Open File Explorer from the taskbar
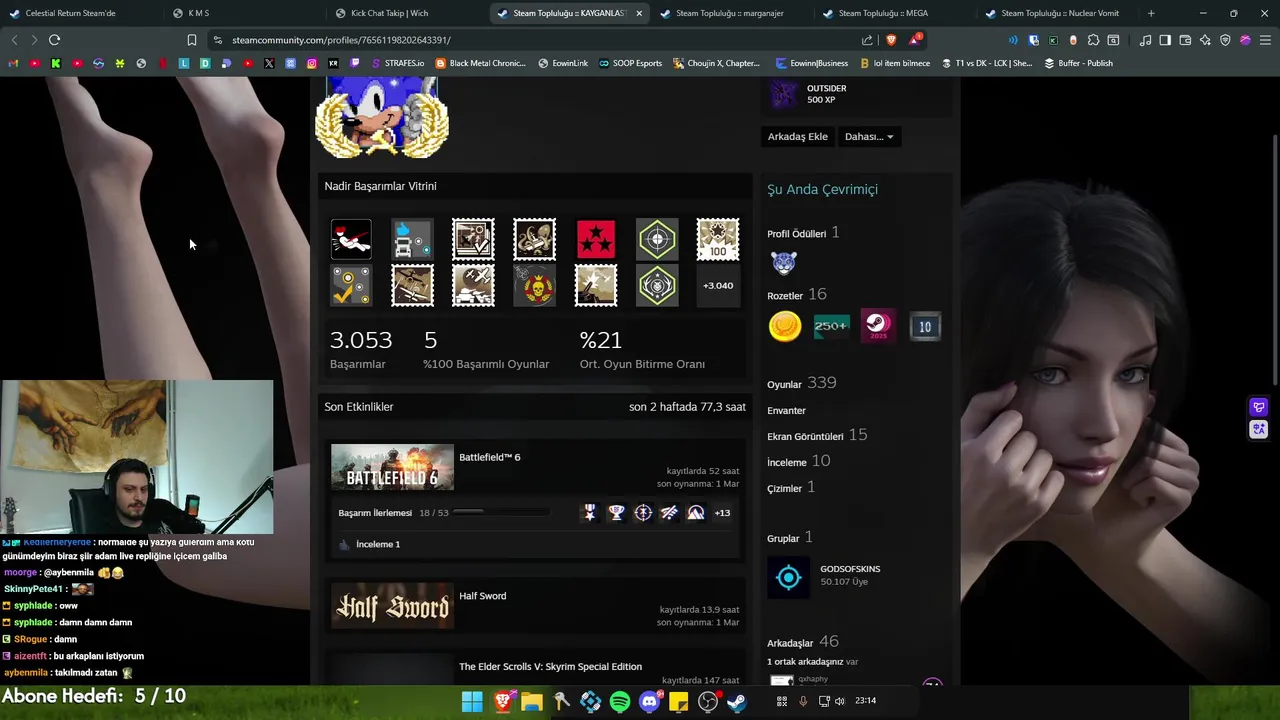 pyautogui.click(x=531, y=702)
